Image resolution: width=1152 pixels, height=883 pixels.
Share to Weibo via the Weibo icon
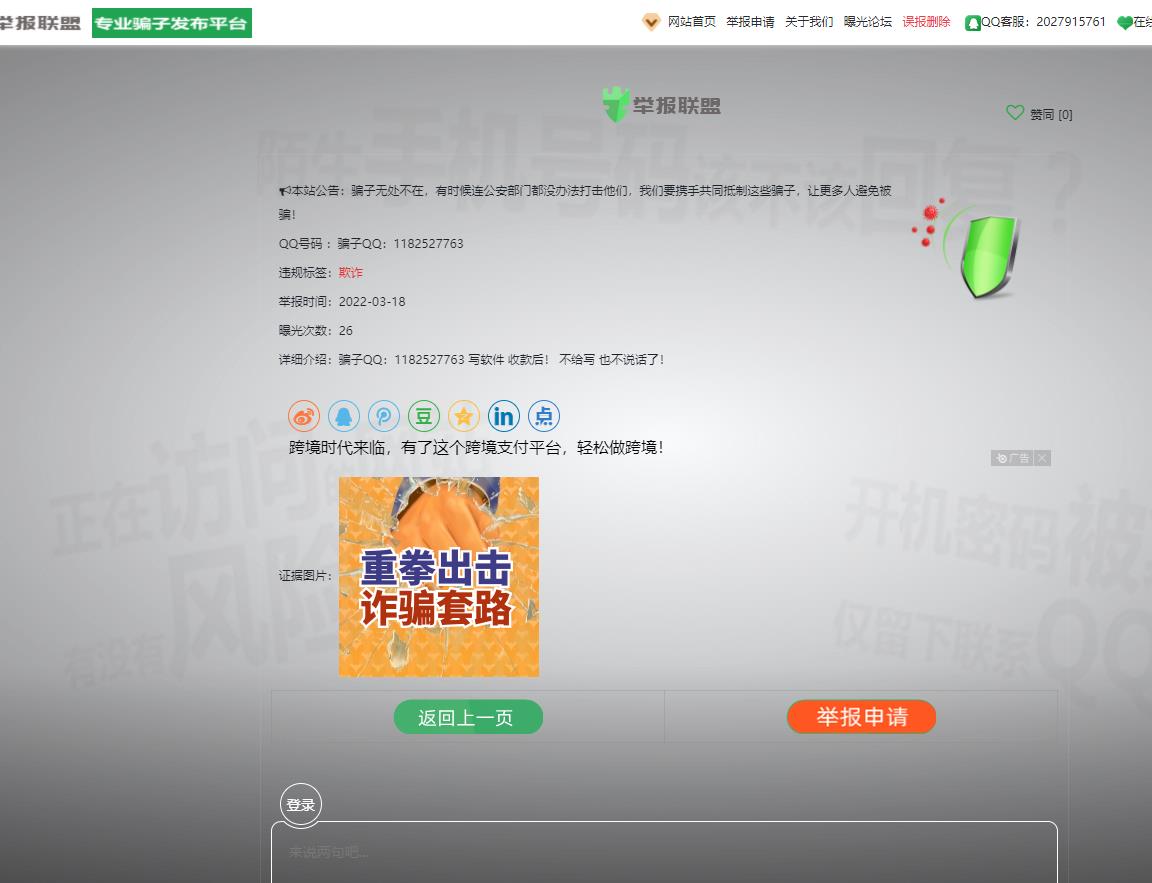[304, 416]
